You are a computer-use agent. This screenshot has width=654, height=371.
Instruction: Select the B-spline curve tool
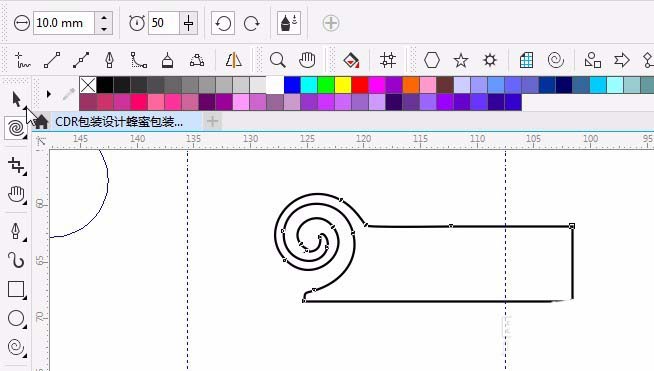(x=138, y=60)
